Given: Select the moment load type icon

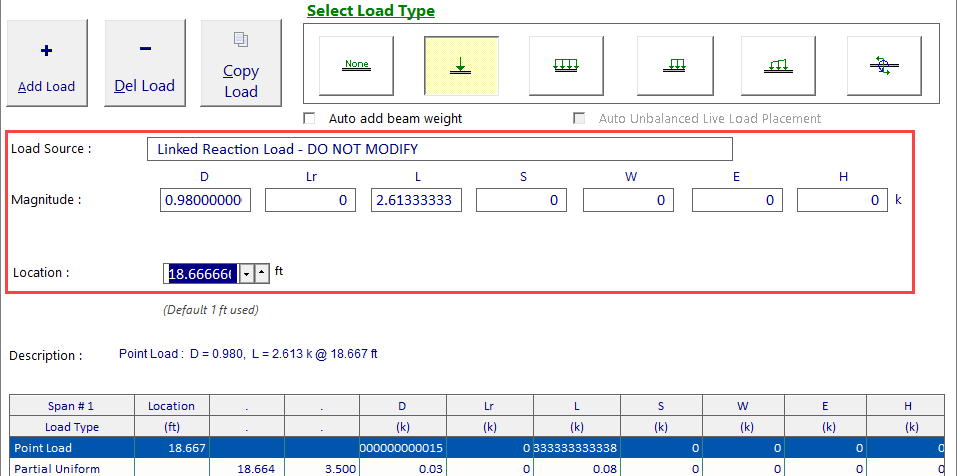Looking at the screenshot, I should [x=884, y=65].
